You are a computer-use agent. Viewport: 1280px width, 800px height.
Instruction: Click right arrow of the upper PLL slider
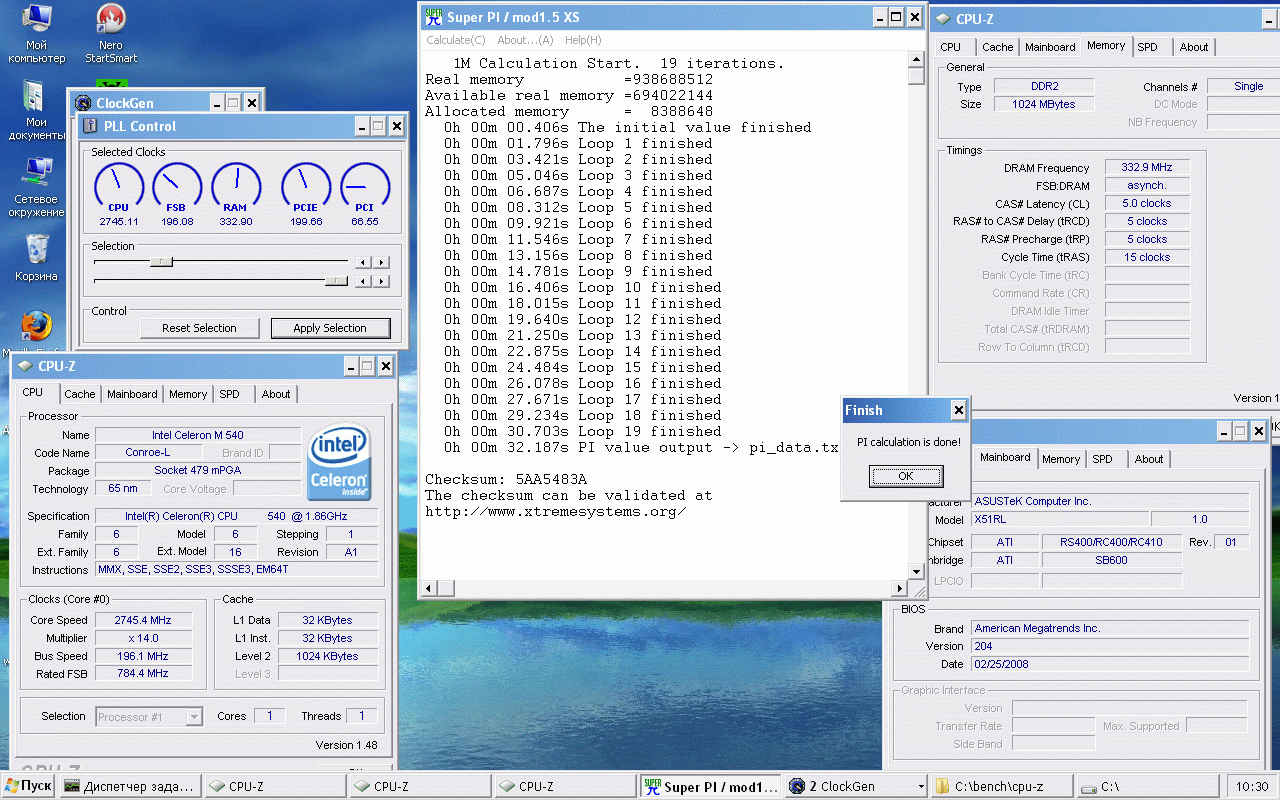[382, 262]
